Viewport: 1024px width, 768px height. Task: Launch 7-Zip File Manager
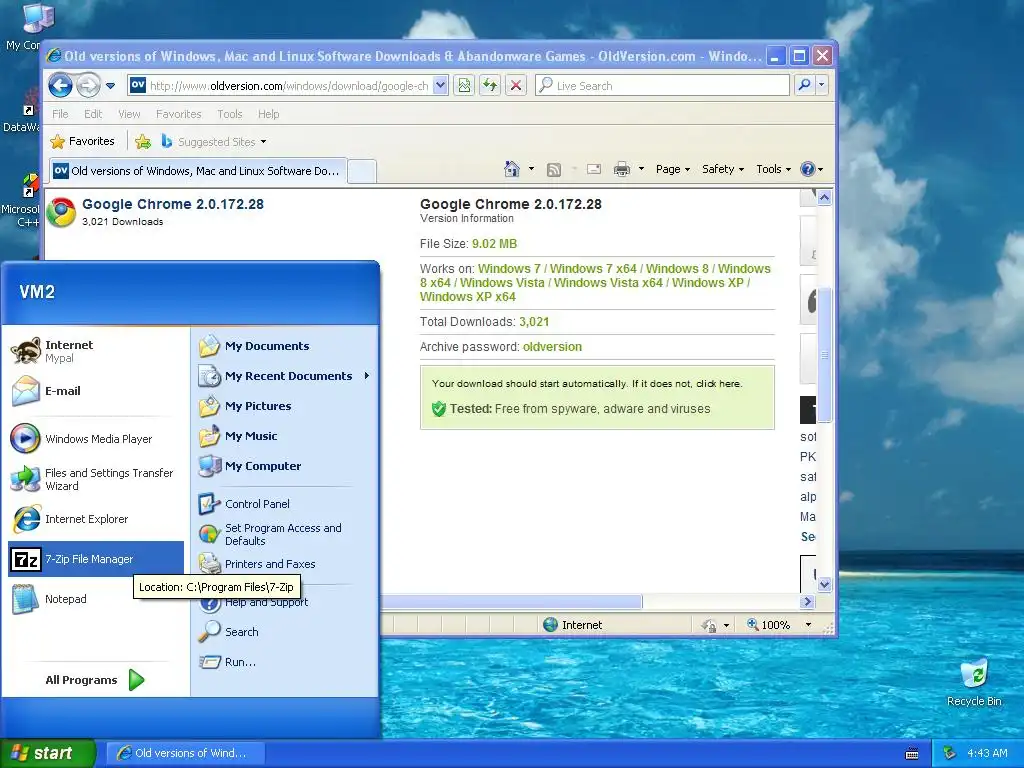96,559
